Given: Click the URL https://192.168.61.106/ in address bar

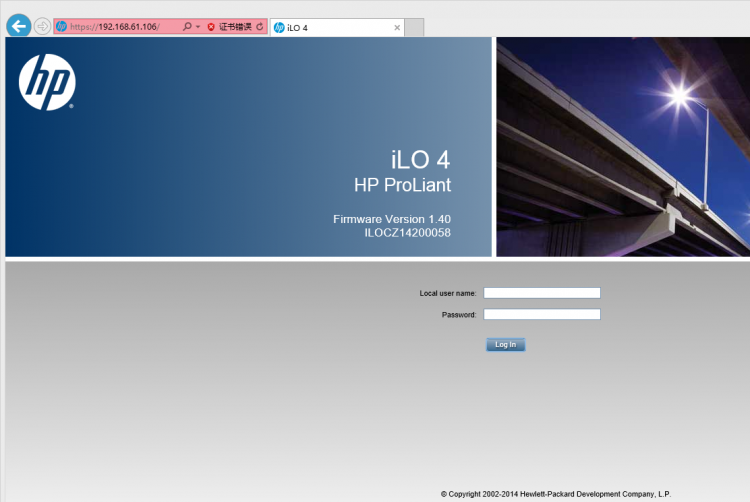Looking at the screenshot, I should pos(115,27).
